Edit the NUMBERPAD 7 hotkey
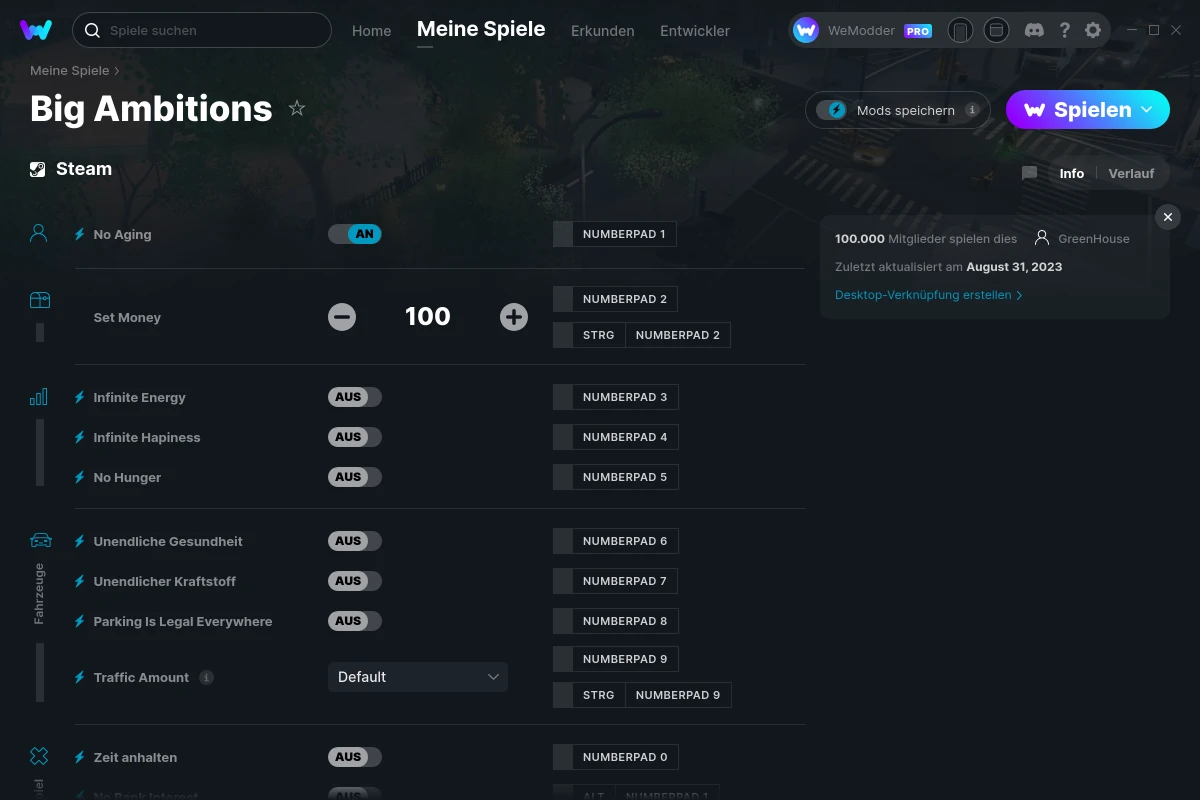1200x800 pixels. [616, 581]
